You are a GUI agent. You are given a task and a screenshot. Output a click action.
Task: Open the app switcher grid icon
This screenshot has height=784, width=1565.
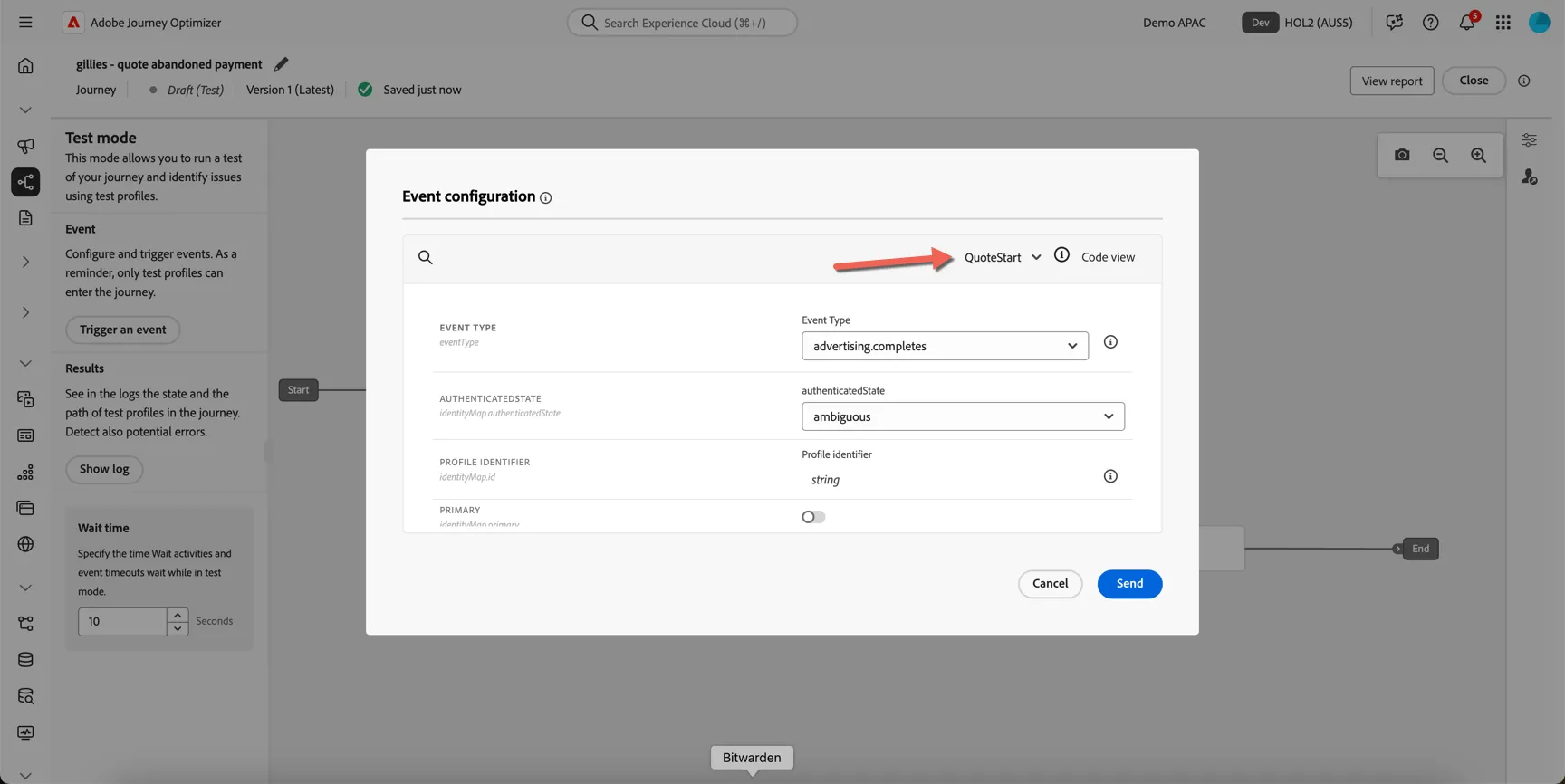[1503, 23]
